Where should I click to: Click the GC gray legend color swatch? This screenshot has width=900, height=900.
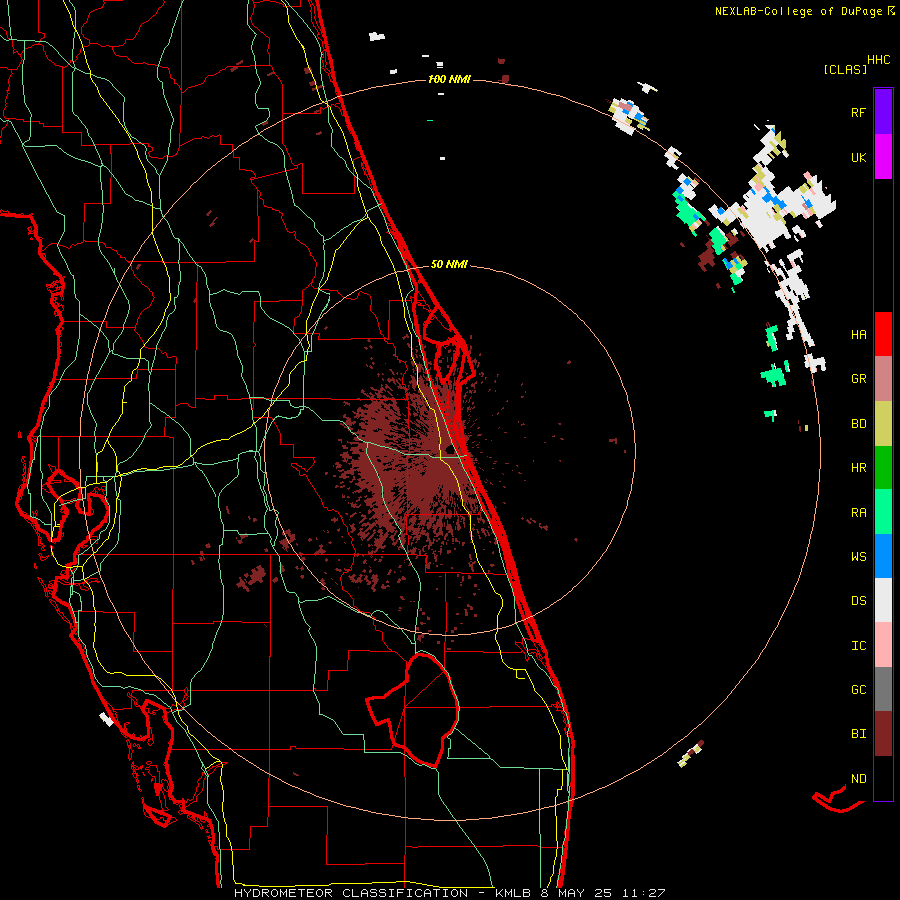click(883, 689)
